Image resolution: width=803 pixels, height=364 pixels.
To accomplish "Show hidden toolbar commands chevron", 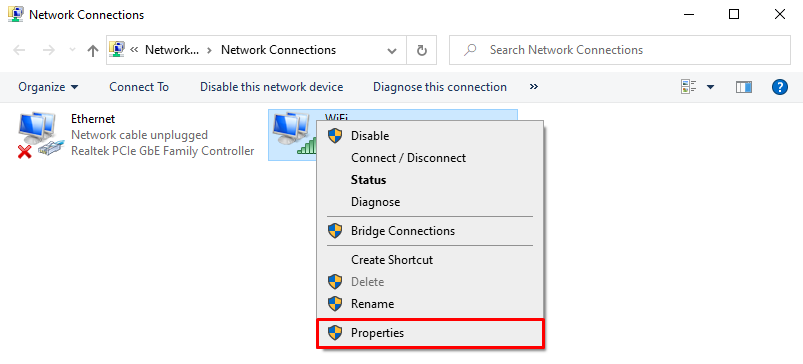I will coord(534,87).
